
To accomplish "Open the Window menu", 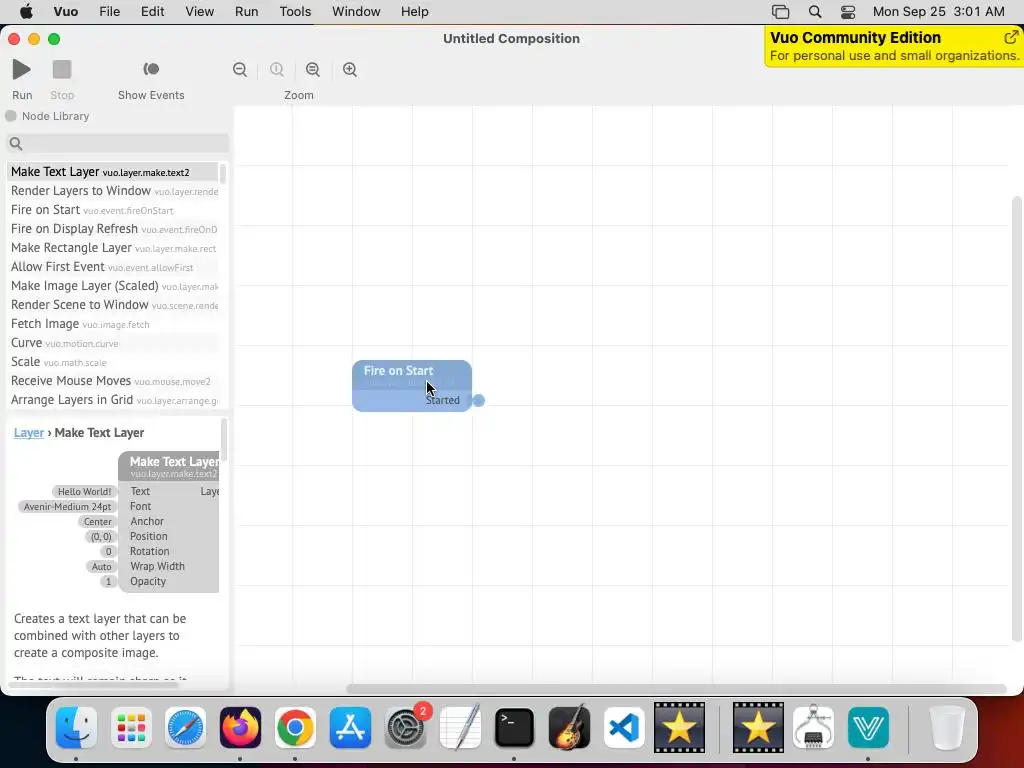I will [356, 11].
